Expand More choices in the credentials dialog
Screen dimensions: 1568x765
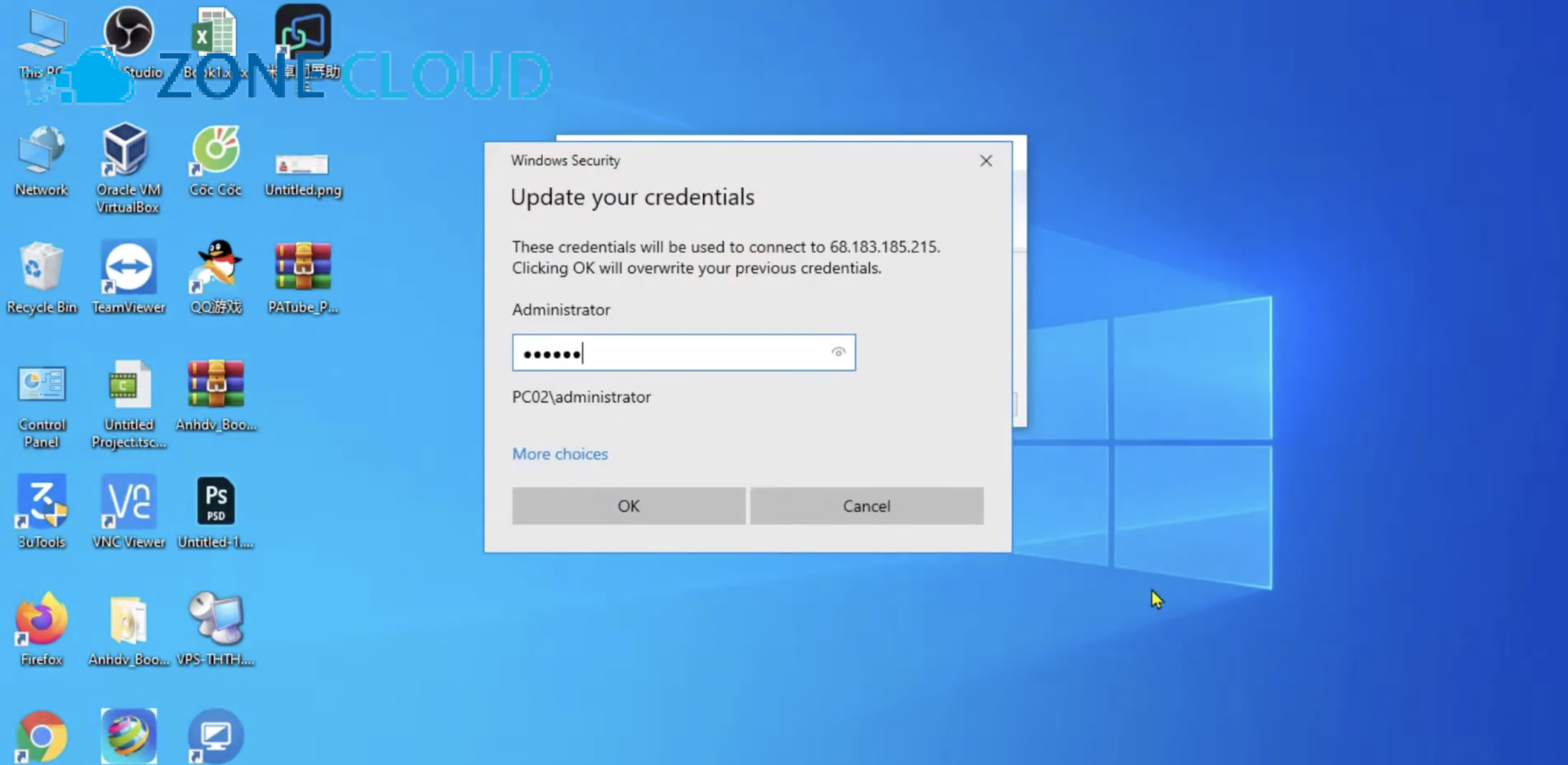click(x=560, y=454)
